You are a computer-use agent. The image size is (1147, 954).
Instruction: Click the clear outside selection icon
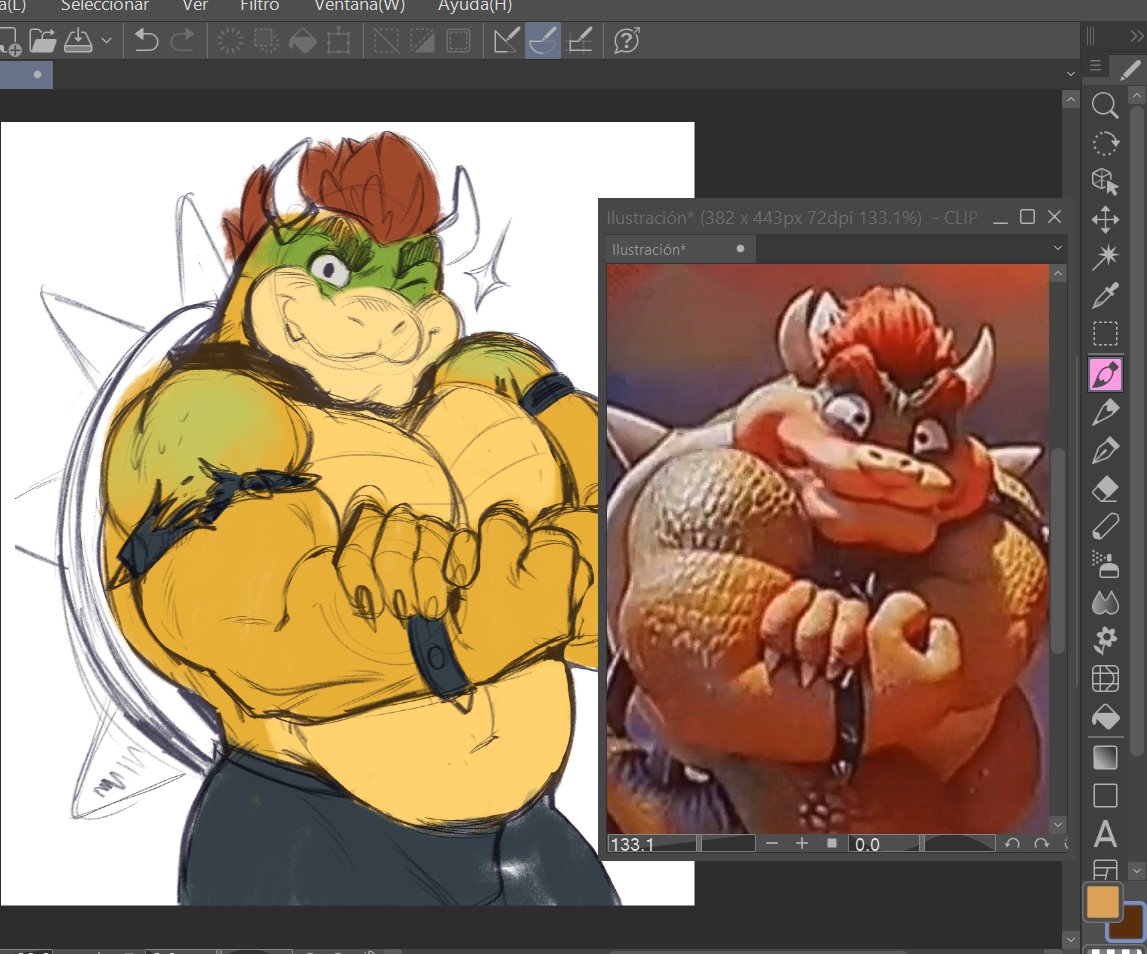click(x=266, y=41)
